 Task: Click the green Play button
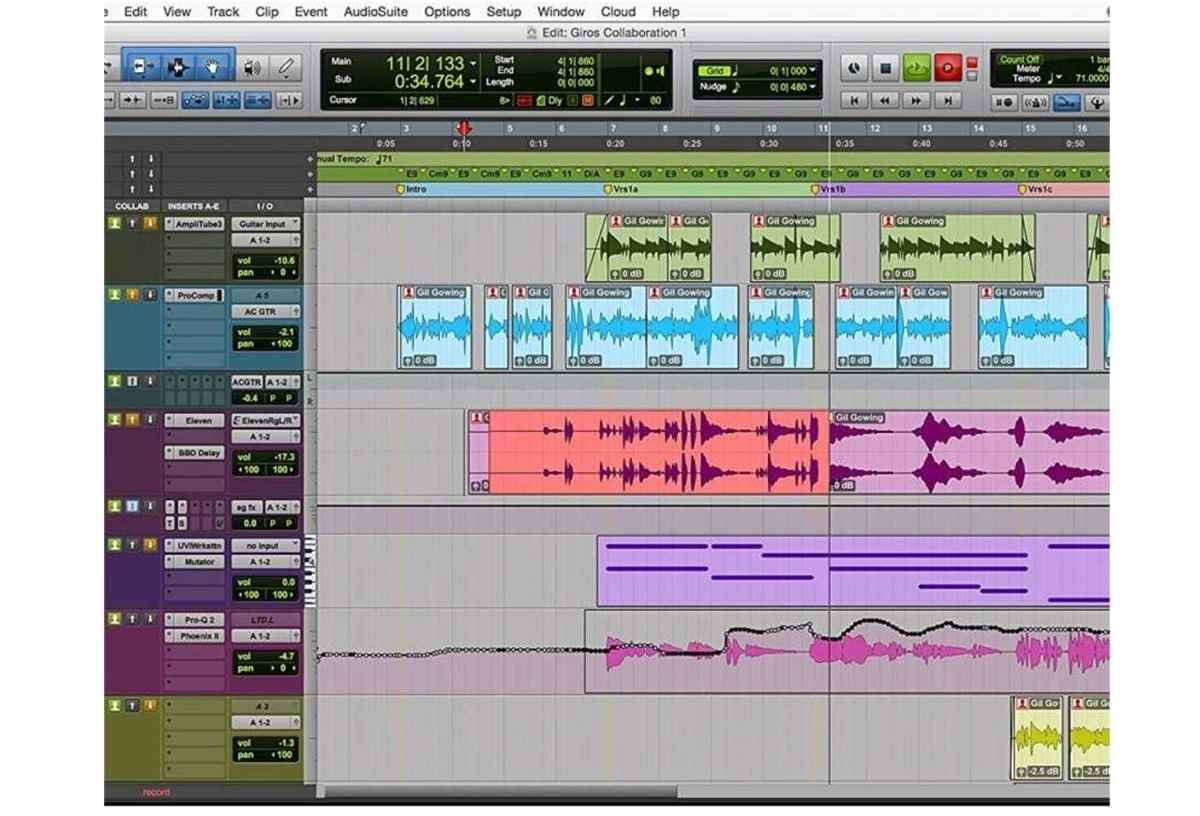coord(916,68)
